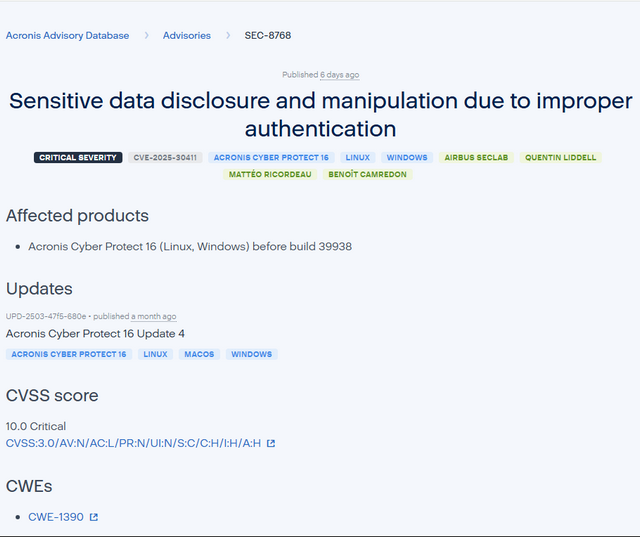
Task: Click the Updates section heading
Action: [39, 288]
